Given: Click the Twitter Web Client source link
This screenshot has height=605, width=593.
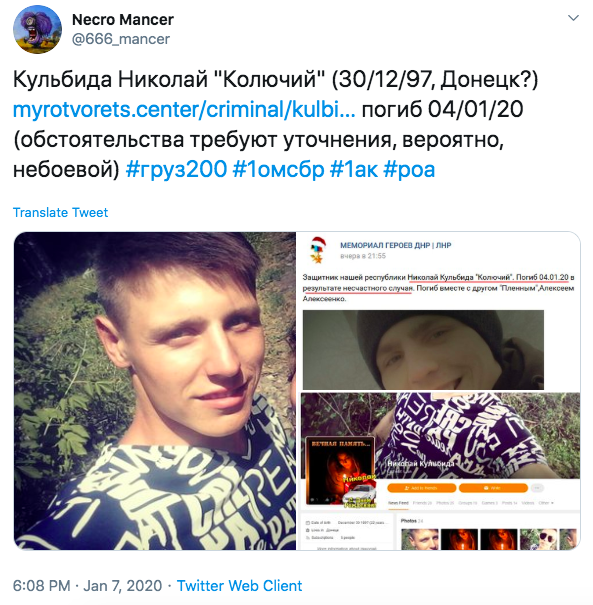Looking at the screenshot, I should click(x=239, y=586).
